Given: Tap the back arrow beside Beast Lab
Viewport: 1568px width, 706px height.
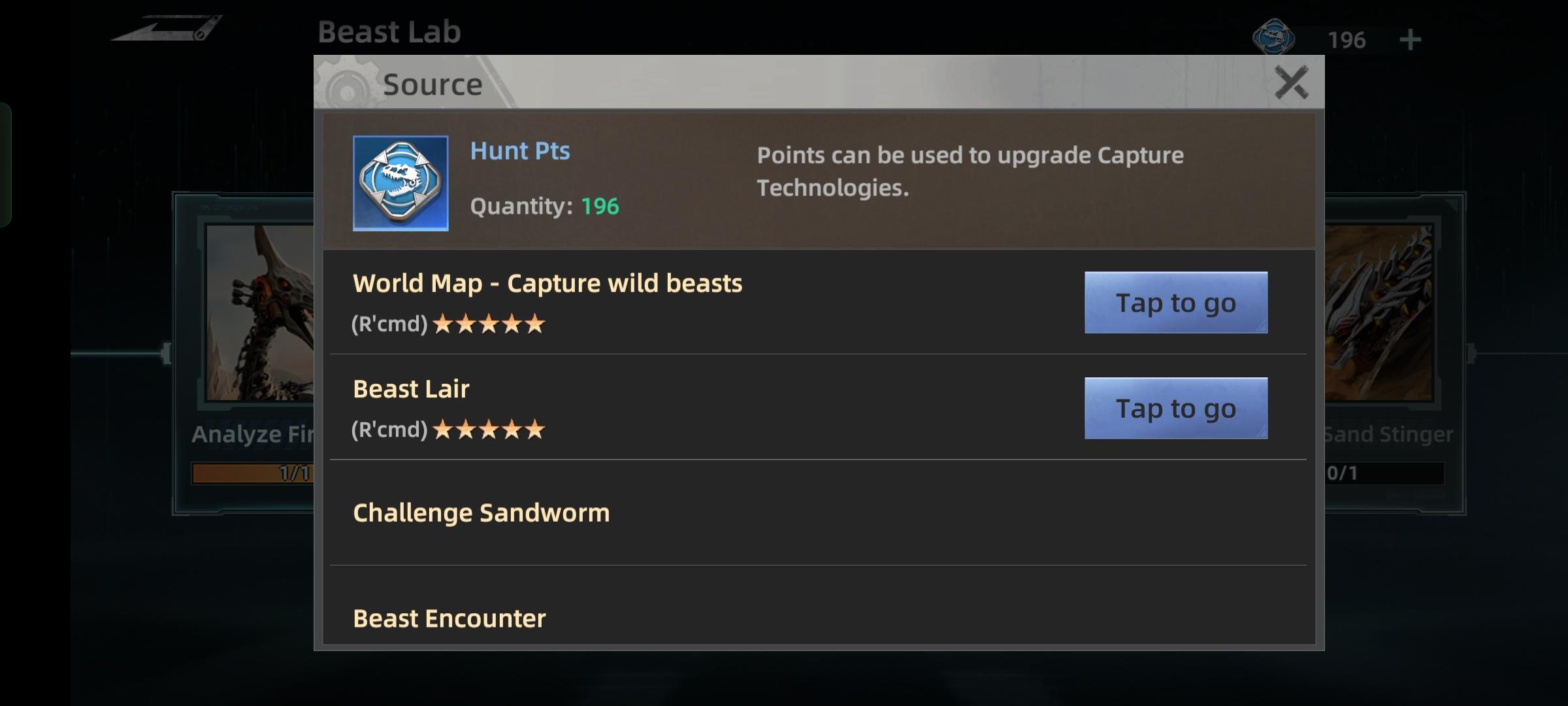Looking at the screenshot, I should 167,29.
